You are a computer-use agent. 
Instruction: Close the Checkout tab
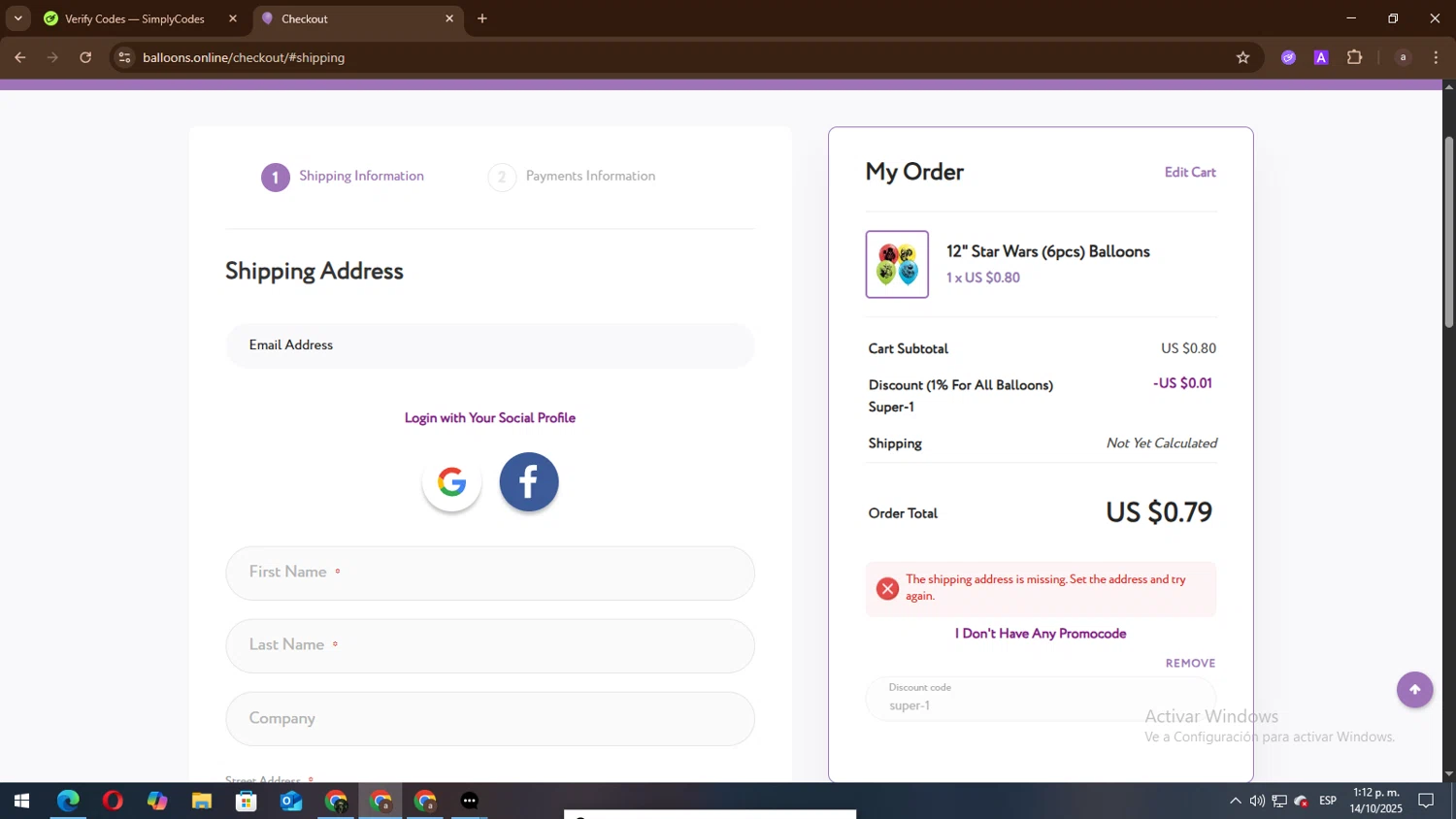pyautogui.click(x=449, y=18)
